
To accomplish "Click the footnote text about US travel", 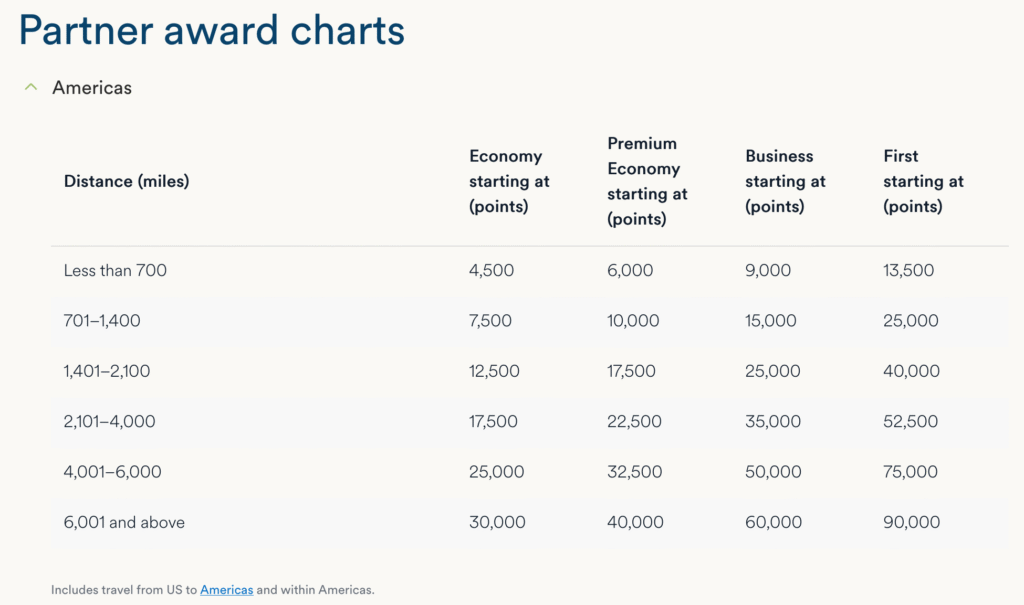I will (214, 590).
